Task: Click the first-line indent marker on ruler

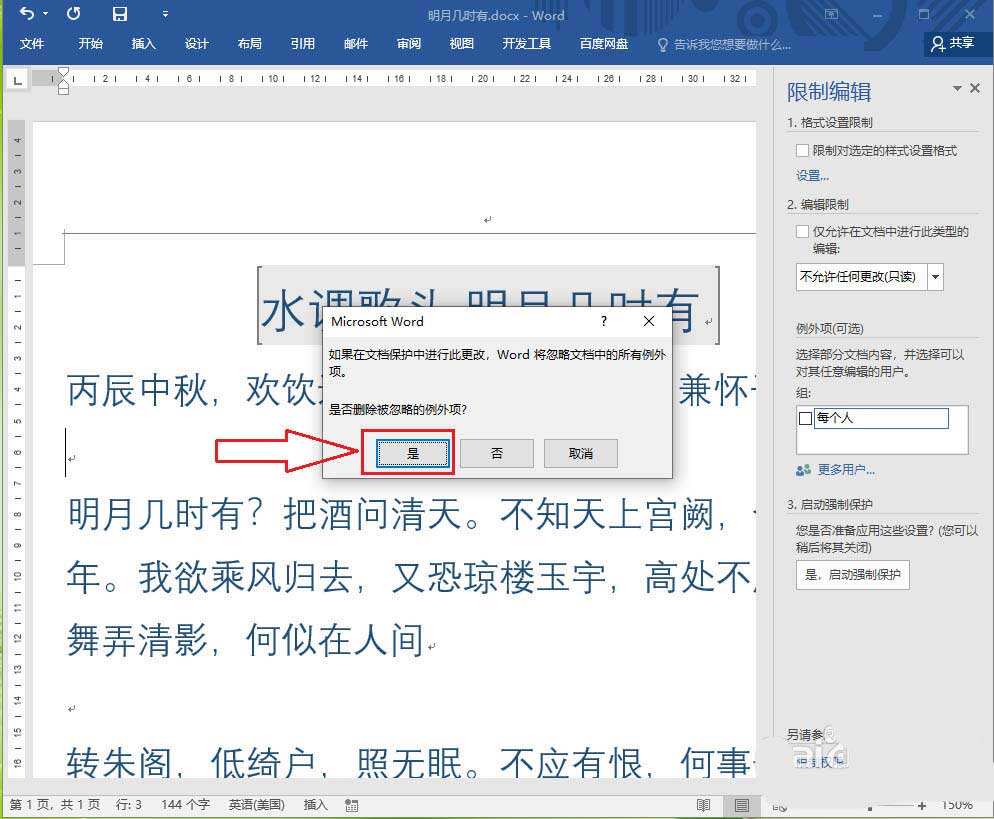Action: 63,74
